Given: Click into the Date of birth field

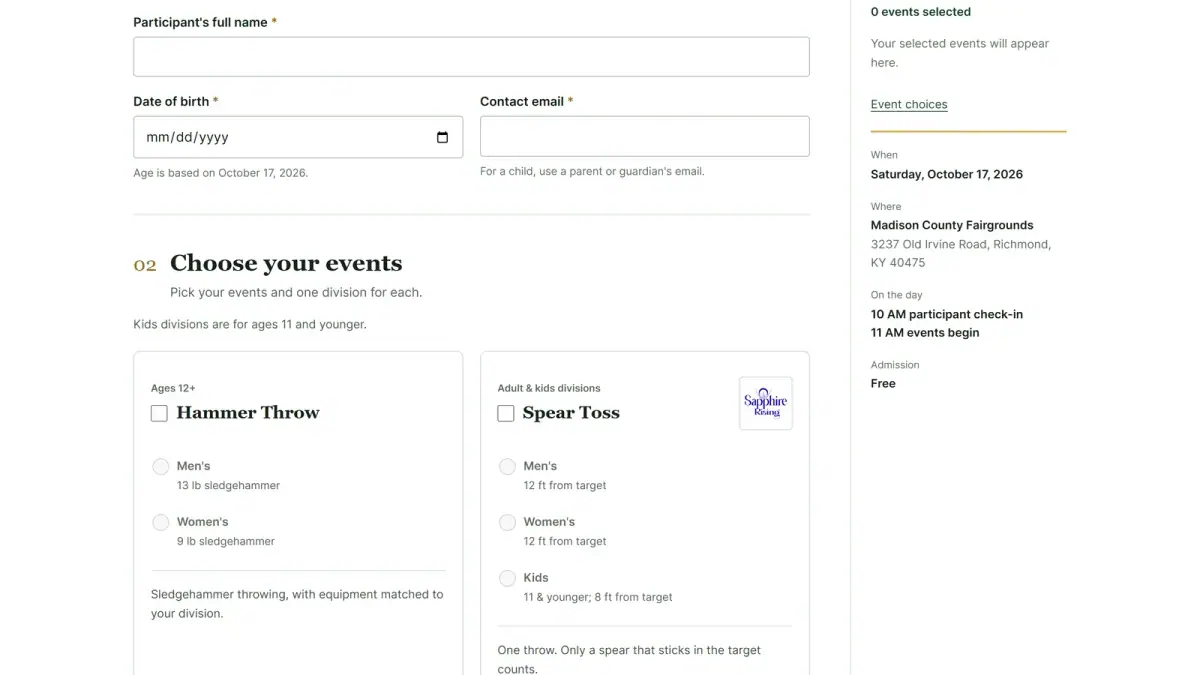Looking at the screenshot, I should click(298, 137).
